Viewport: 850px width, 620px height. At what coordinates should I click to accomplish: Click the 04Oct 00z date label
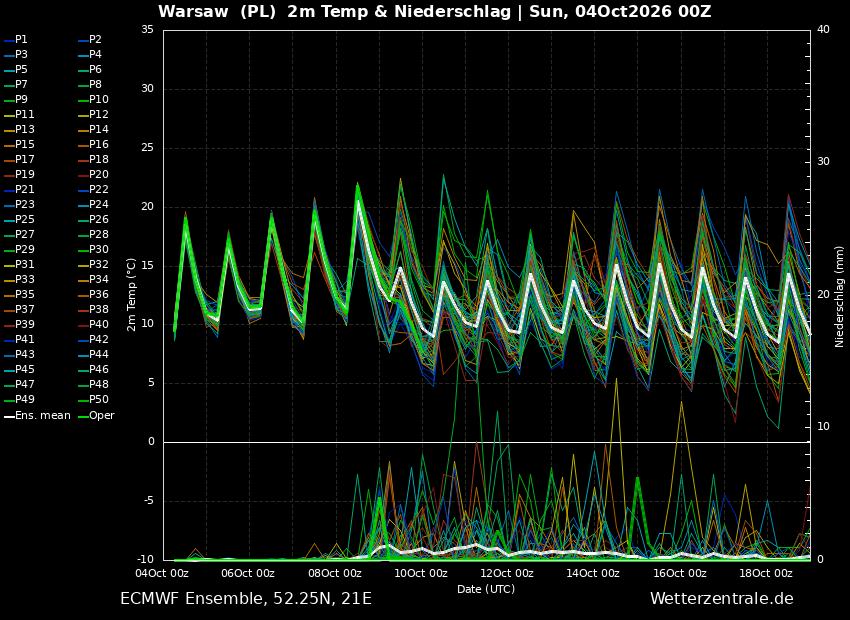click(162, 573)
